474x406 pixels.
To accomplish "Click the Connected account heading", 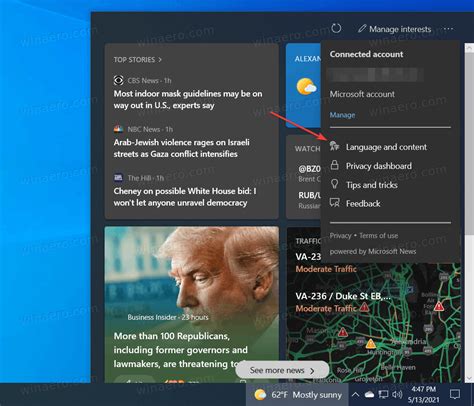I will 366,54.
